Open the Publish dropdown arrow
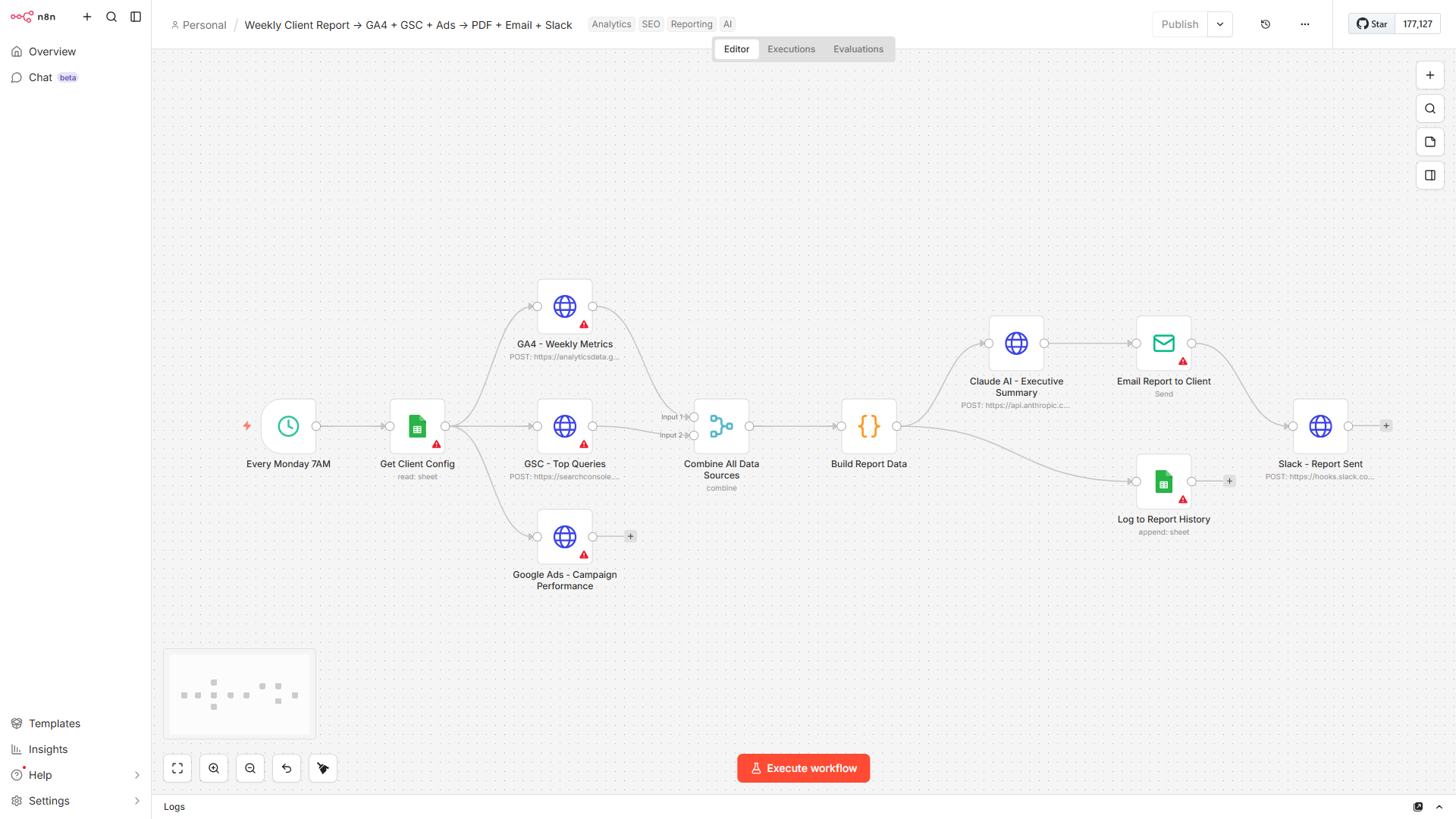 tap(1219, 24)
